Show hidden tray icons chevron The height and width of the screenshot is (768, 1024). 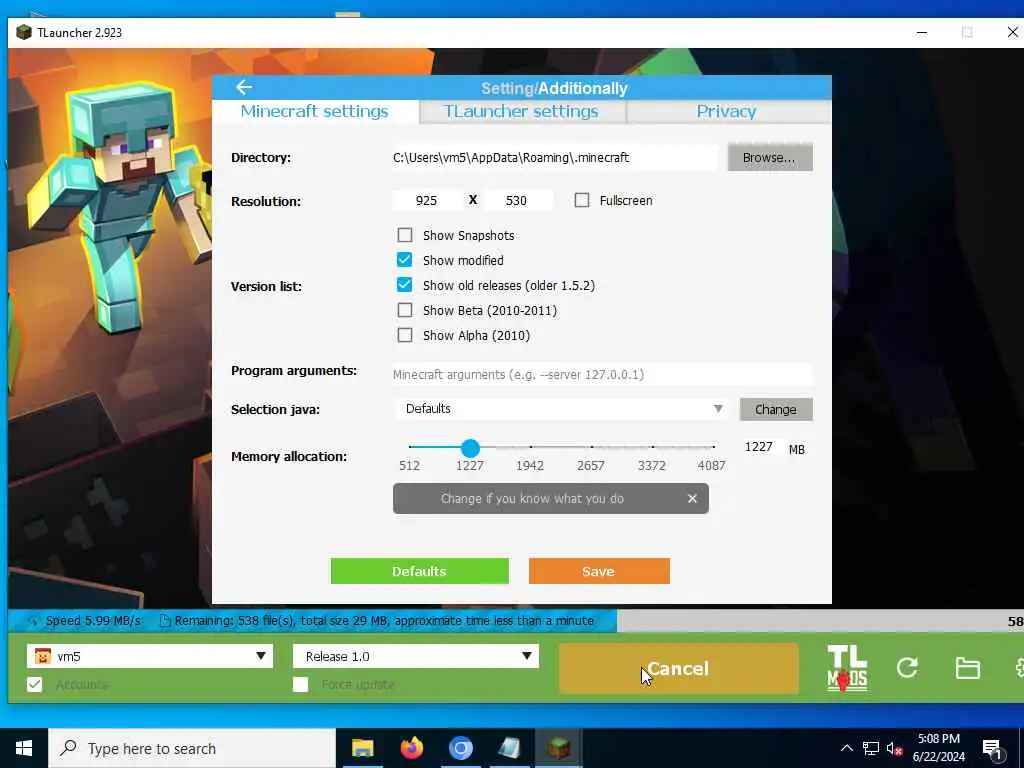pyautogui.click(x=846, y=748)
